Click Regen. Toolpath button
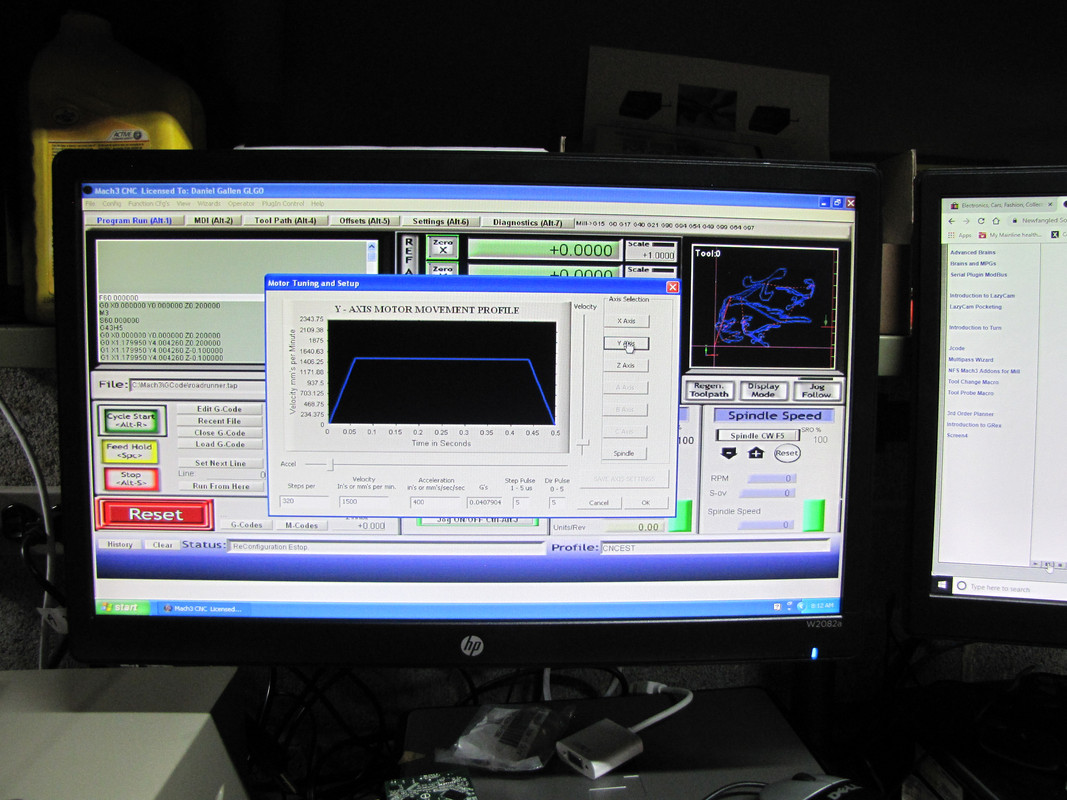The width and height of the screenshot is (1067, 800). click(x=708, y=390)
